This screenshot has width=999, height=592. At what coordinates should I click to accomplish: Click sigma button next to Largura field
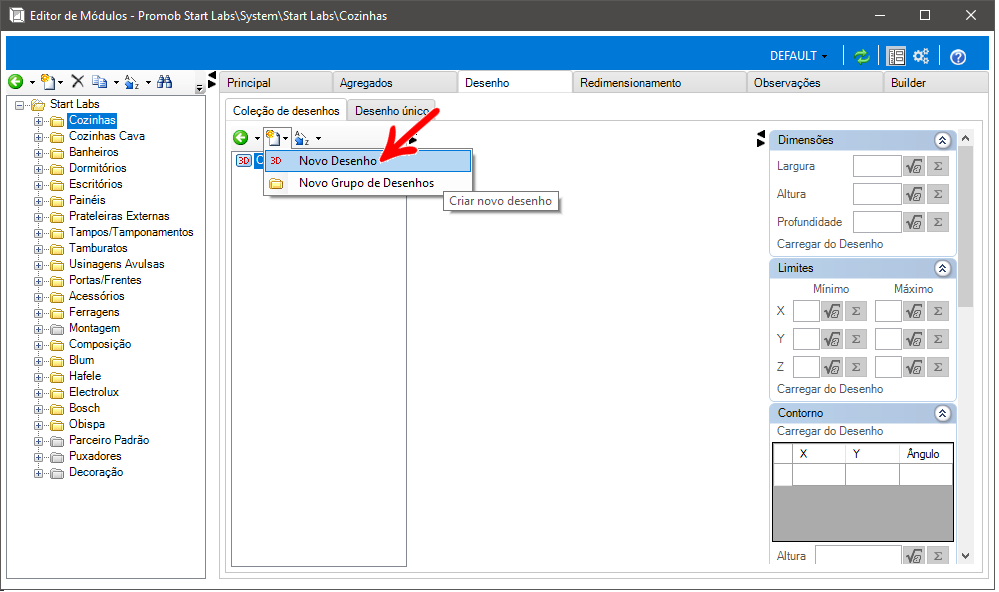click(x=938, y=166)
